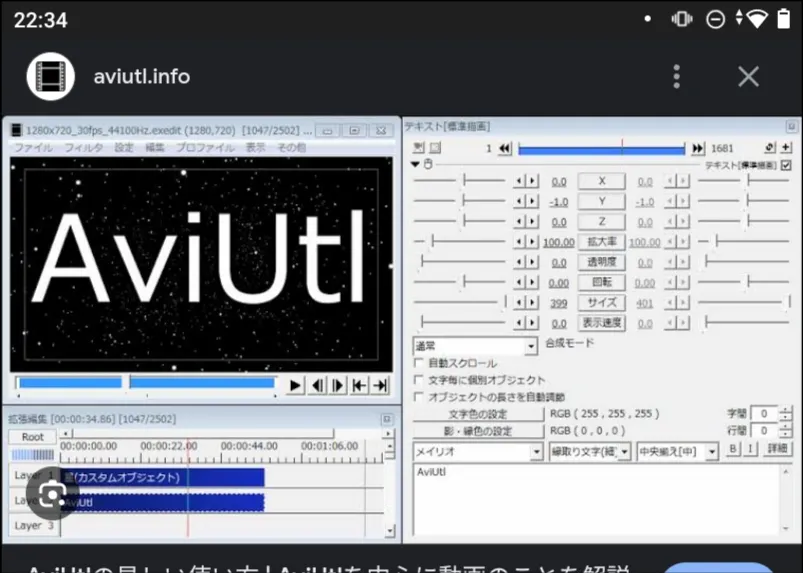Click the left size value 399
803x573 pixels.
coord(558,304)
